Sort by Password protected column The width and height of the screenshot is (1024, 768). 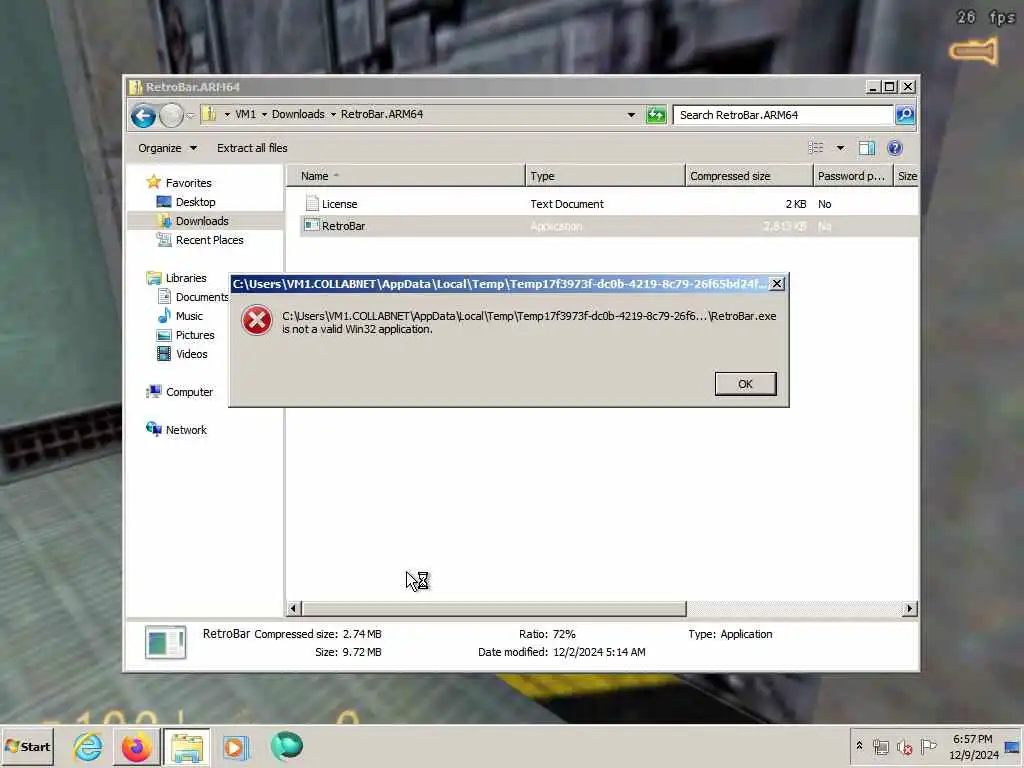coord(853,176)
